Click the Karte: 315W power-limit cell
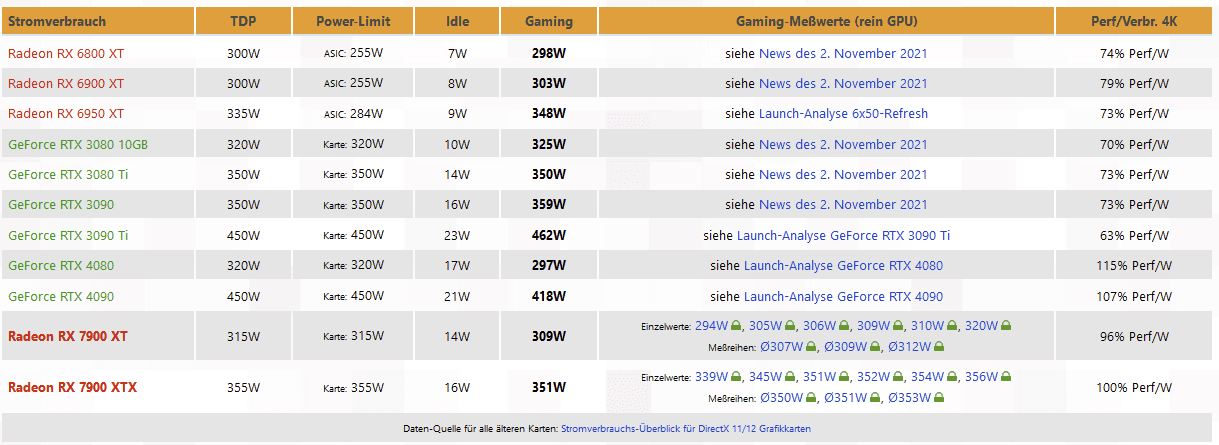This screenshot has width=1219, height=445. pyautogui.click(x=353, y=336)
